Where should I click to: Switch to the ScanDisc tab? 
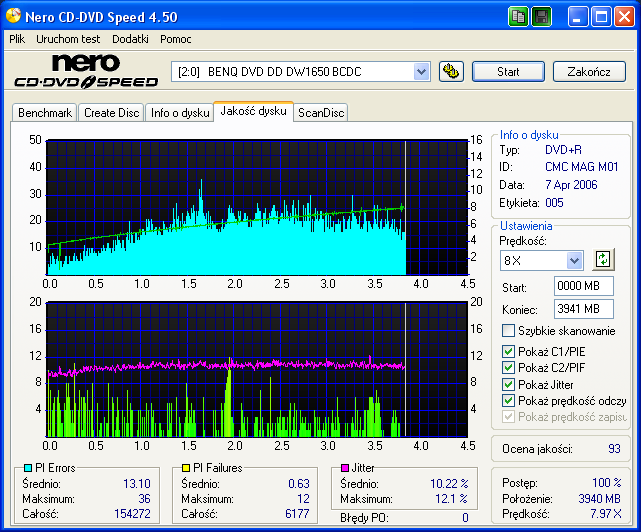pos(321,113)
